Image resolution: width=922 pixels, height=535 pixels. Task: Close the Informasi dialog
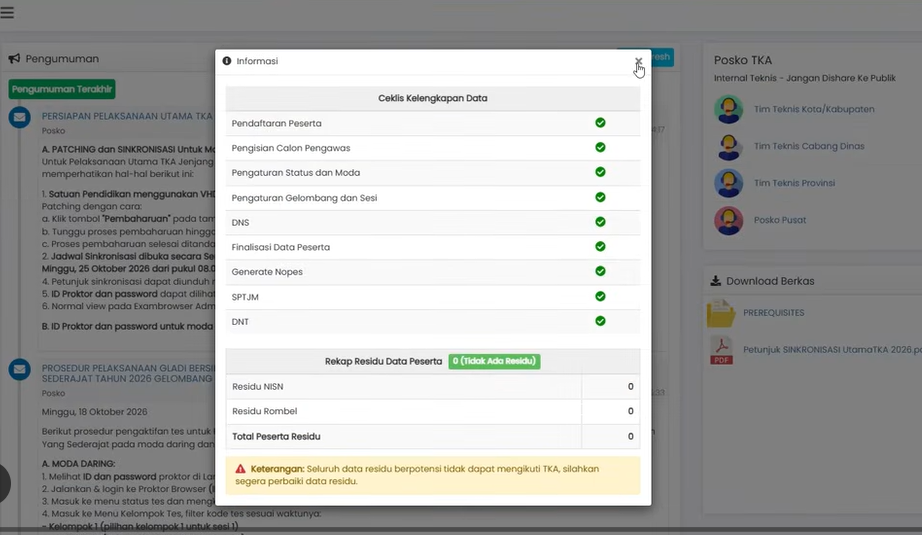[638, 61]
